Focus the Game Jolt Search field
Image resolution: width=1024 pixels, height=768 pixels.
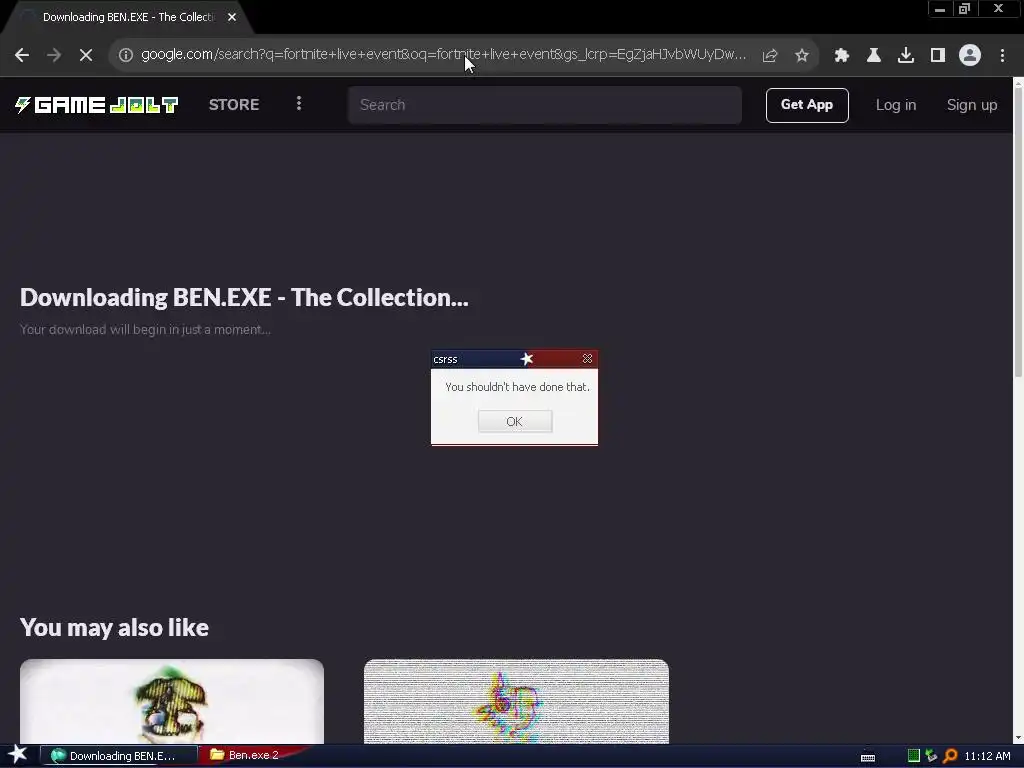coord(545,105)
